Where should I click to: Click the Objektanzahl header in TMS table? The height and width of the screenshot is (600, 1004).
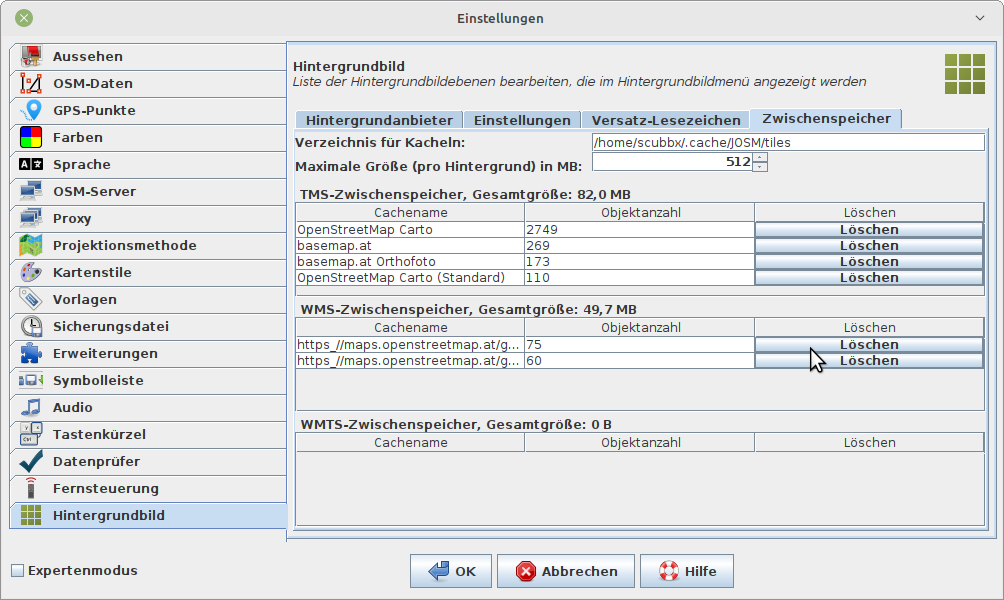tap(640, 213)
